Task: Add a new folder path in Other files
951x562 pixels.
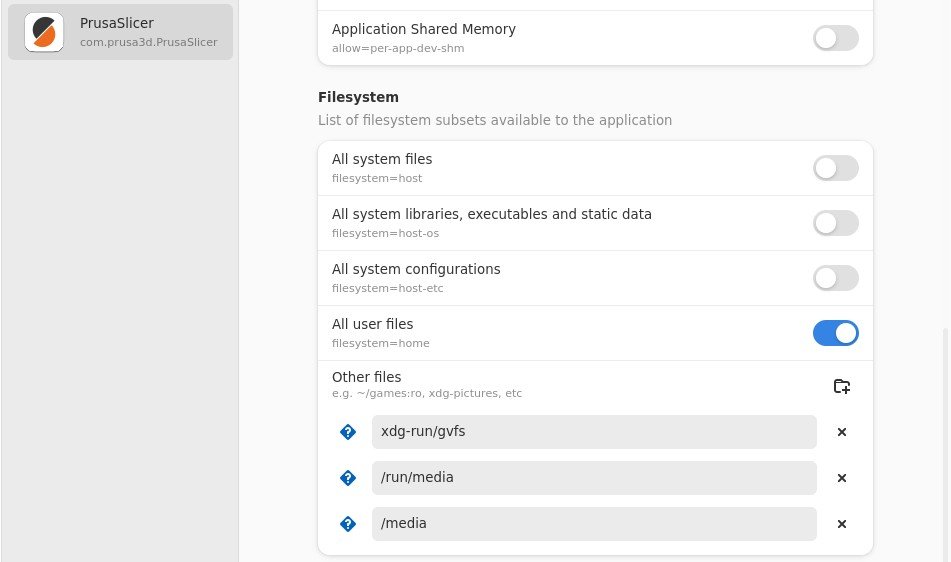Action: tap(841, 386)
